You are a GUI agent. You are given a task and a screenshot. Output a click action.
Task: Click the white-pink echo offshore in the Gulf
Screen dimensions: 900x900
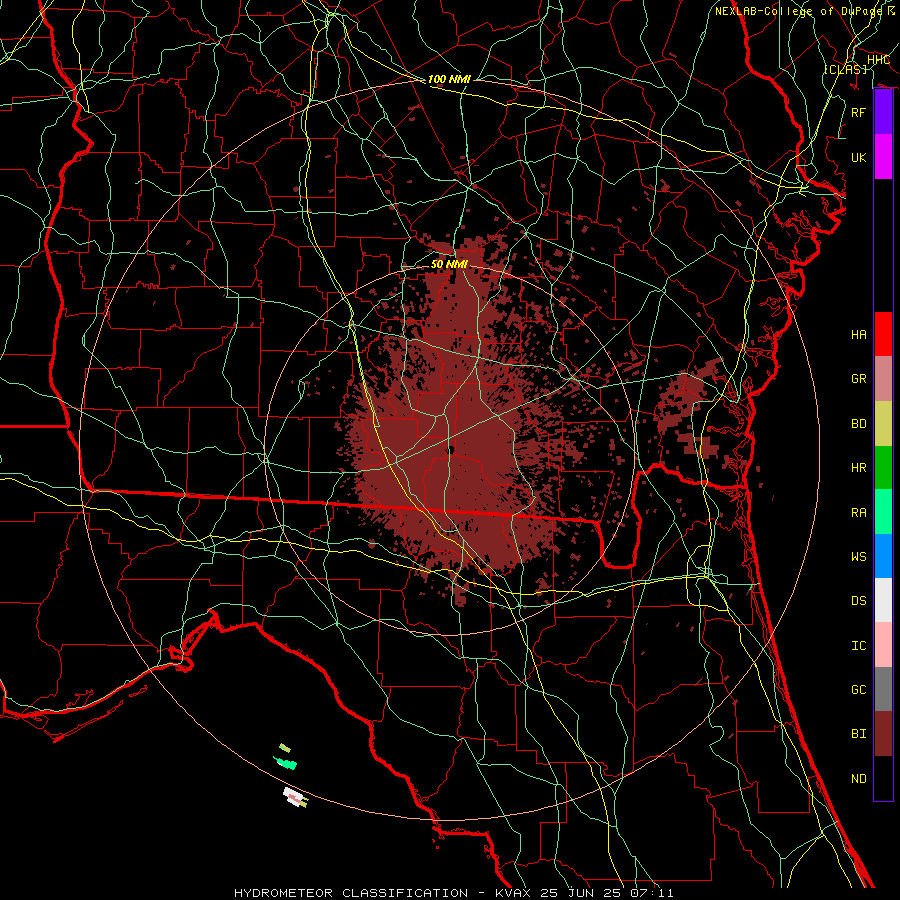point(295,797)
